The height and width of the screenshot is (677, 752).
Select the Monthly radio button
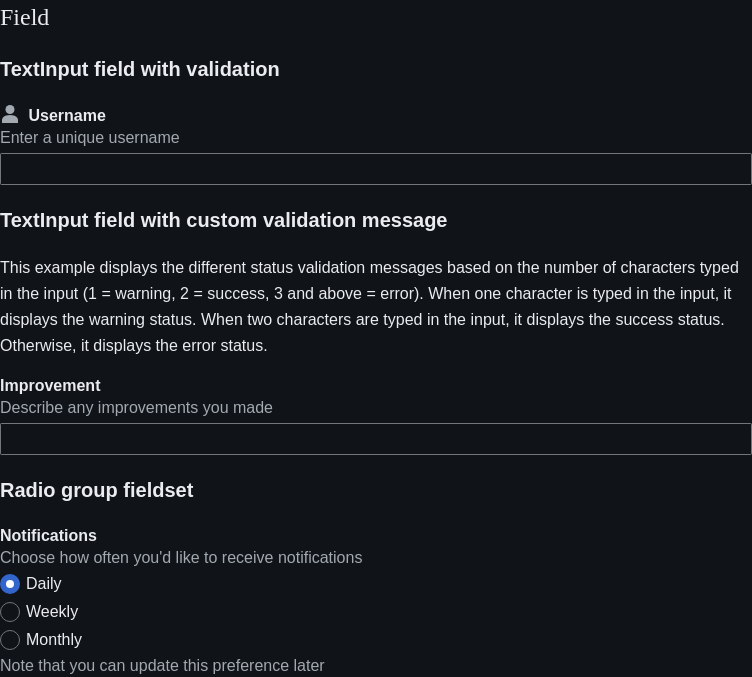click(10, 640)
